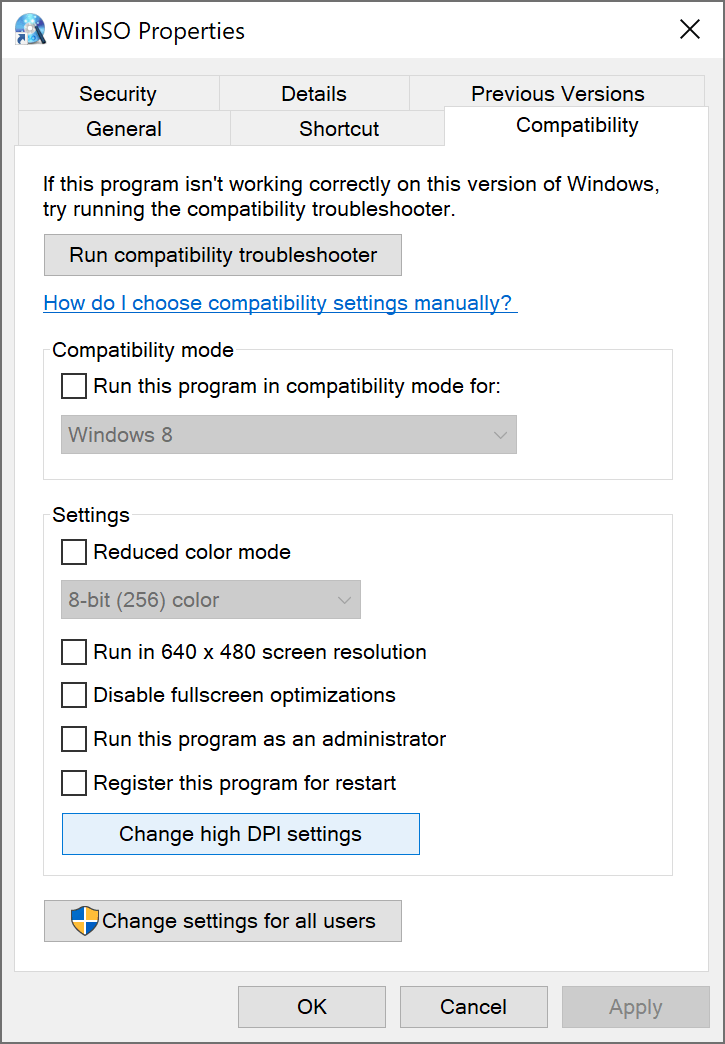Enable Run this program as an administrator

coord(73,739)
